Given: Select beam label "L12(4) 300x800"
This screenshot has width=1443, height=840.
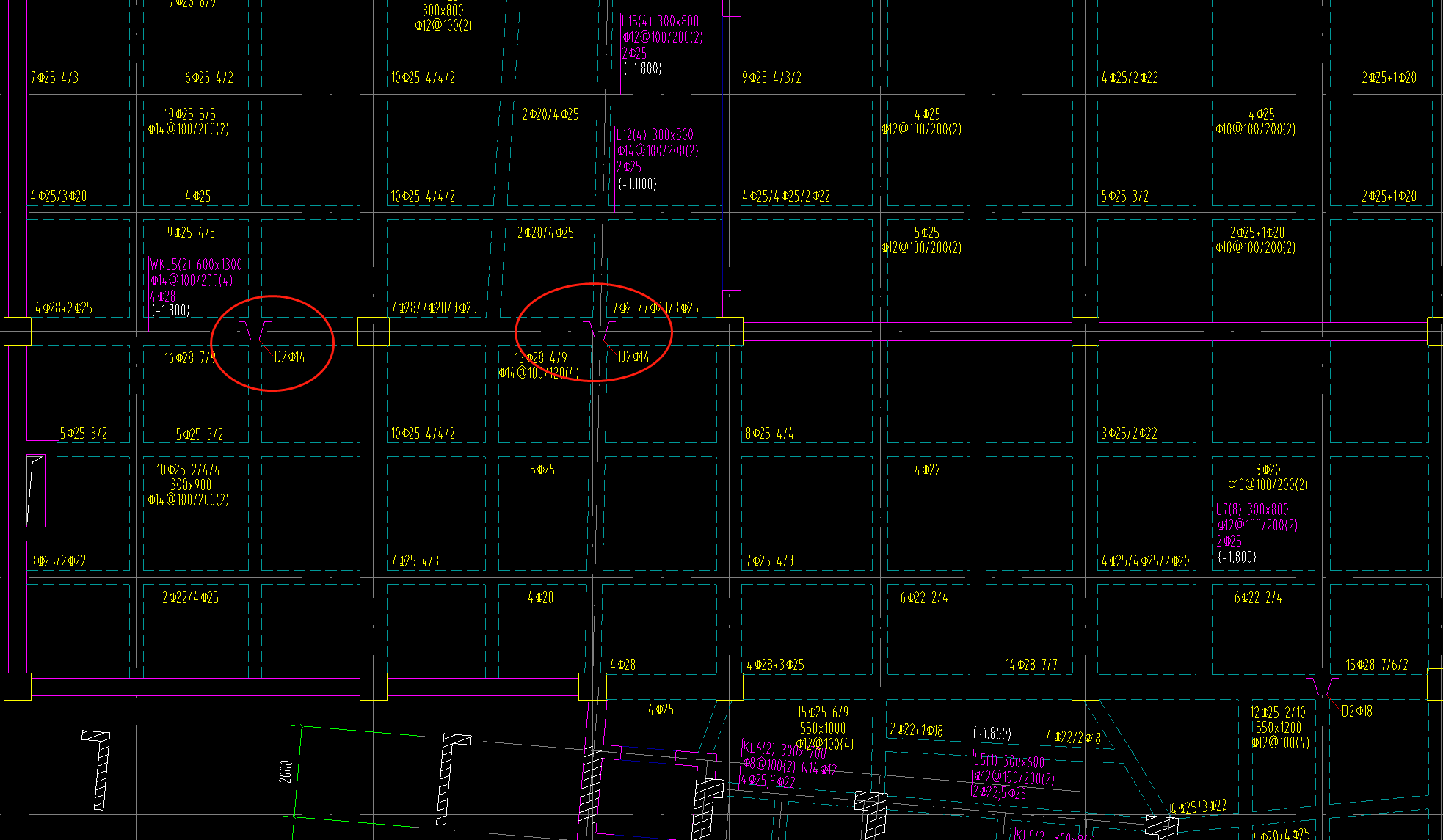Looking at the screenshot, I should click(x=655, y=135).
